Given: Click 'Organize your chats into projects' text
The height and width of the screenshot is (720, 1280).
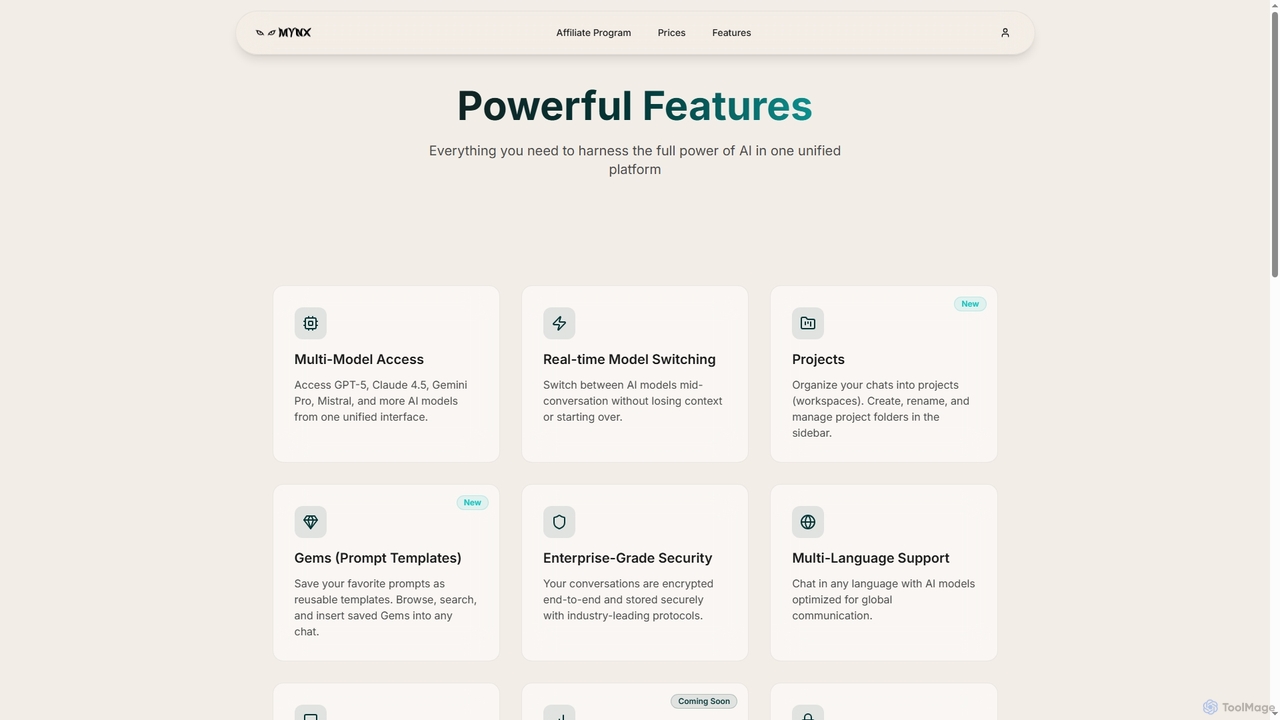Looking at the screenshot, I should tap(880, 409).
